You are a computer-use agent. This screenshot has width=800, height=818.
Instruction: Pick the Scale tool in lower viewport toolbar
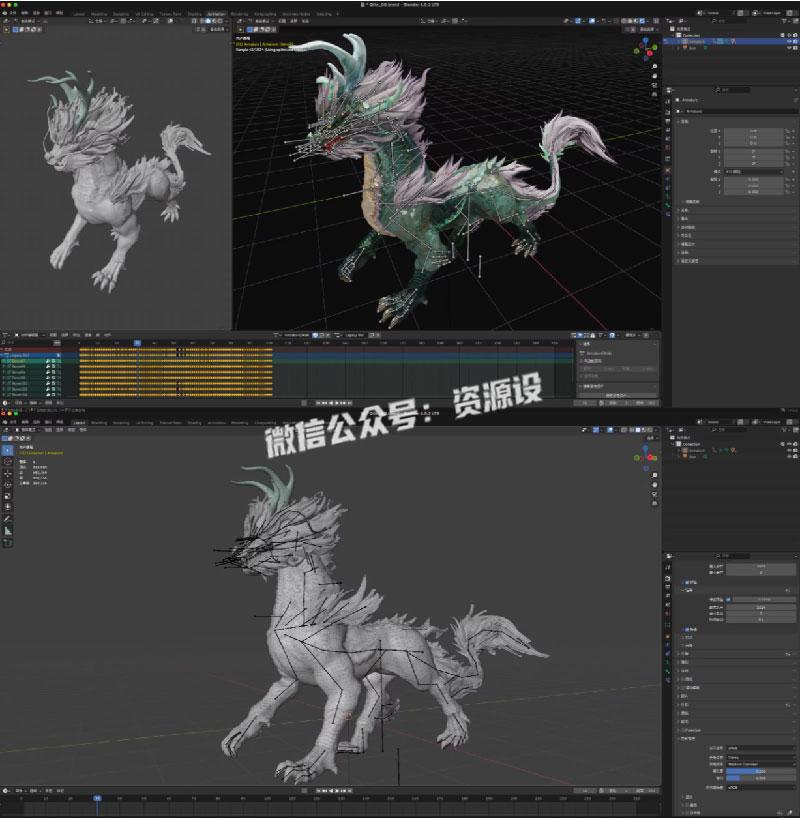(7, 496)
